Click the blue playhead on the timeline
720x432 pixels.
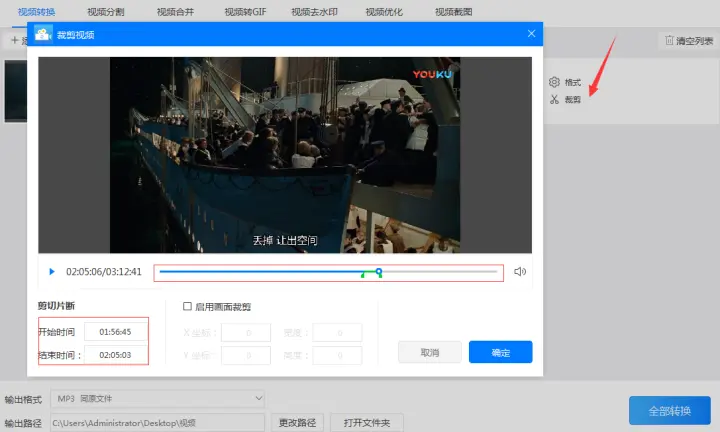click(x=379, y=271)
